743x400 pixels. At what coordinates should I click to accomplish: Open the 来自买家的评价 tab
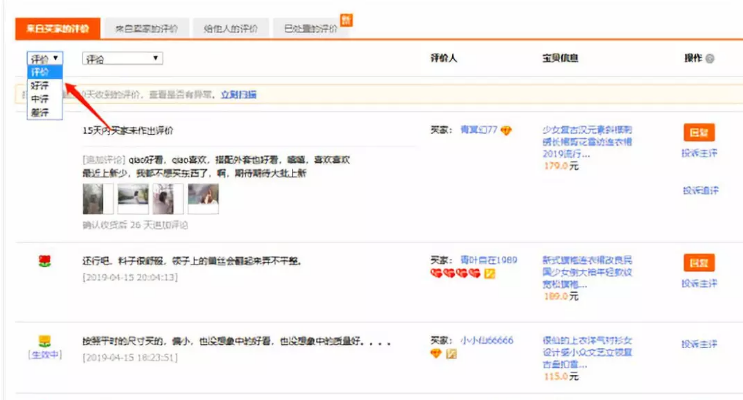(57, 28)
